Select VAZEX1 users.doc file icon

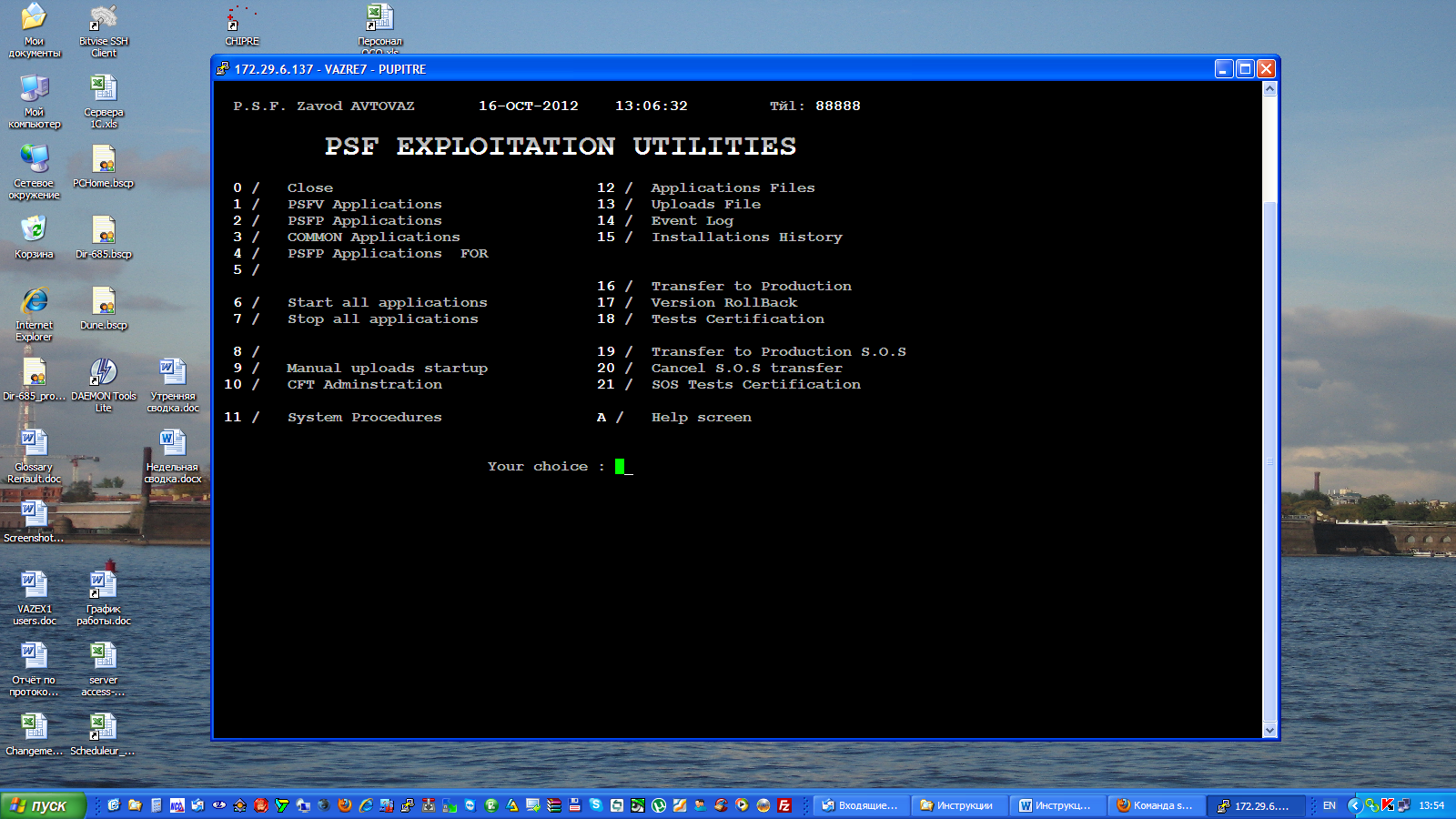[34, 597]
